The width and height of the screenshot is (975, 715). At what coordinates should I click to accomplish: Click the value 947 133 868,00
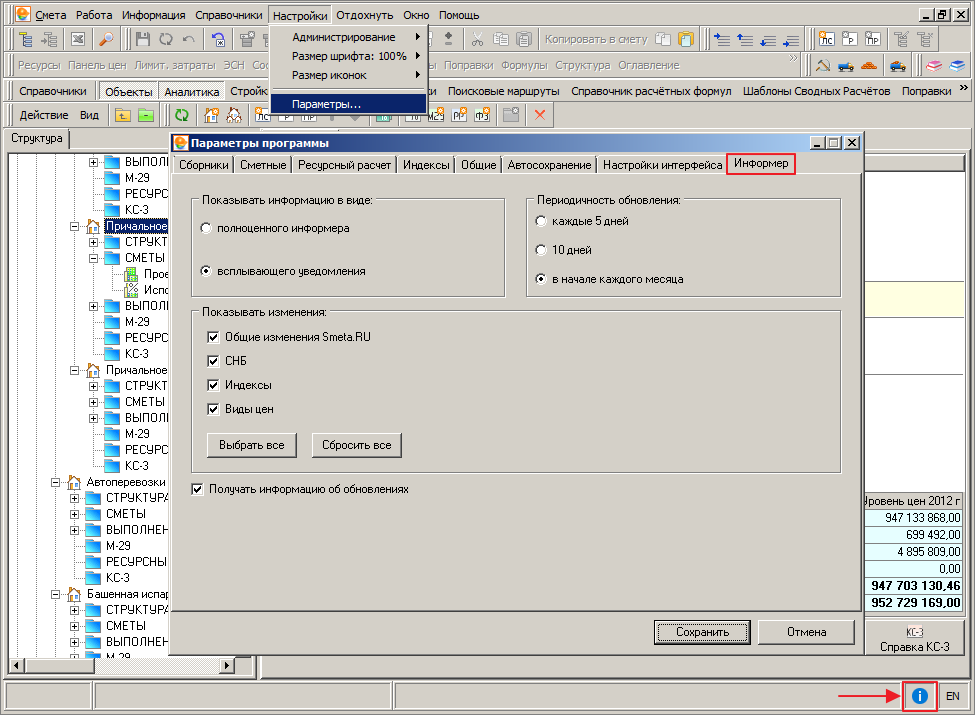[922, 518]
